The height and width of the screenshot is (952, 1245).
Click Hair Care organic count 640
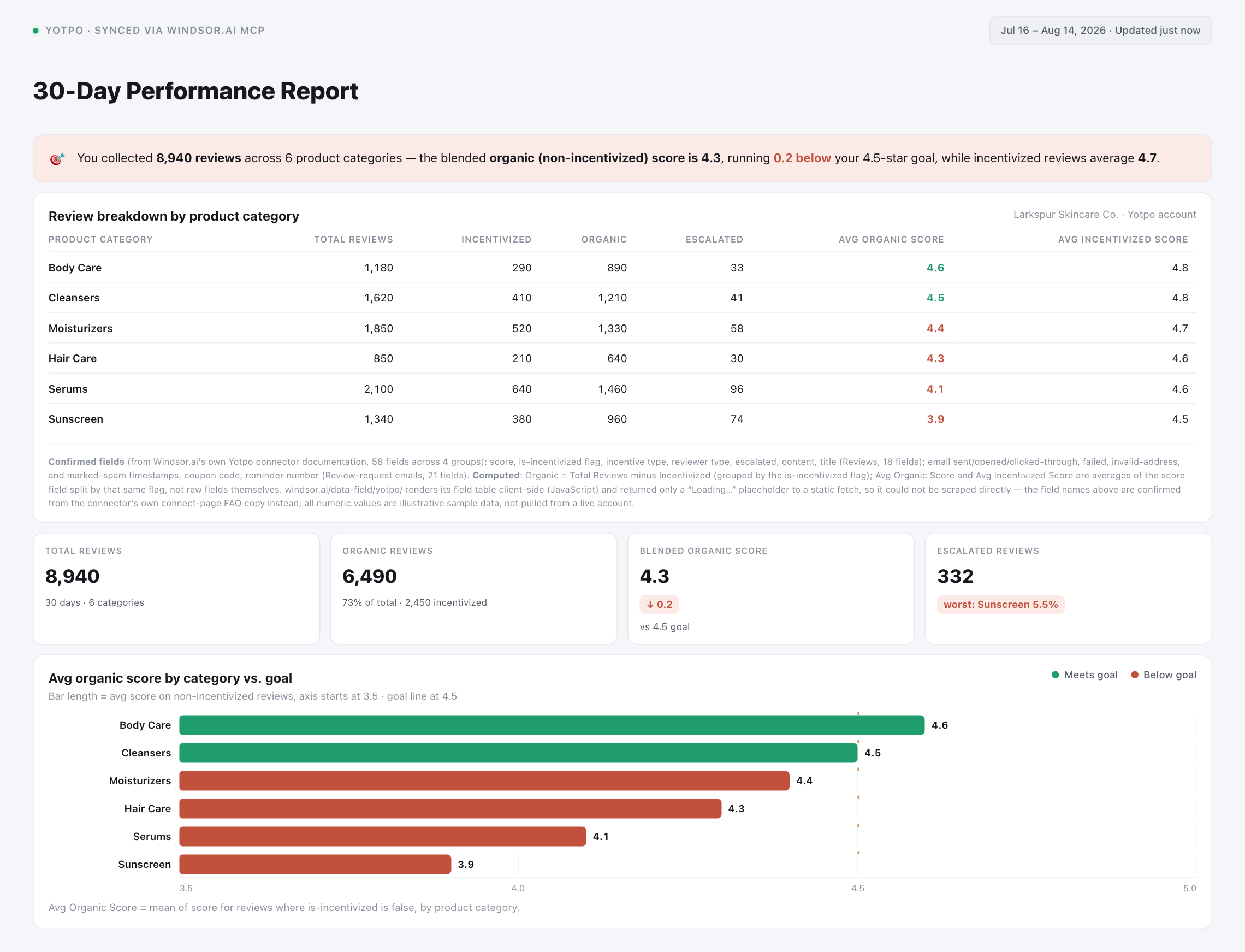click(617, 358)
